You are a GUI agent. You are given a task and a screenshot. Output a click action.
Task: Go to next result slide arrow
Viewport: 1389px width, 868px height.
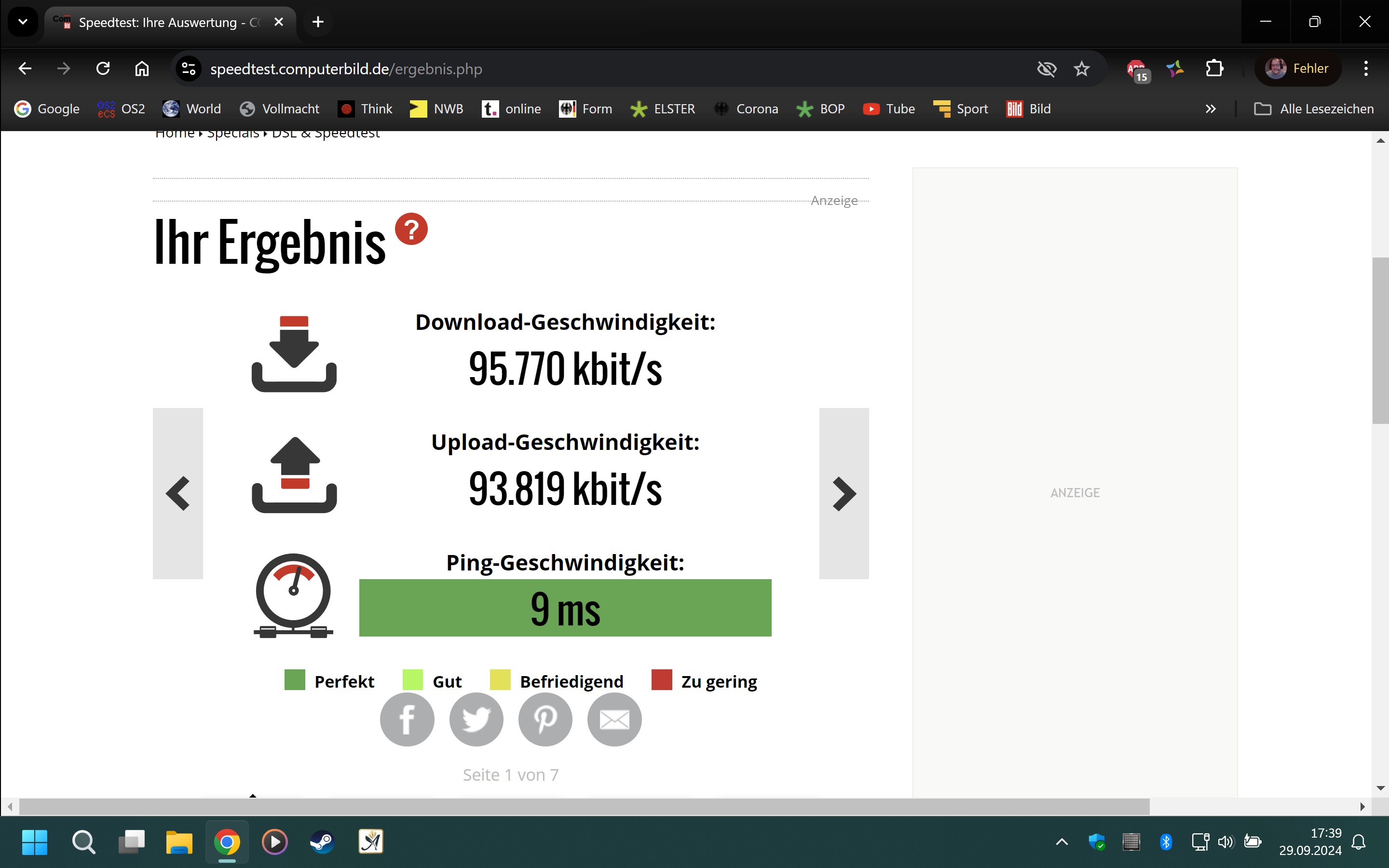844,493
